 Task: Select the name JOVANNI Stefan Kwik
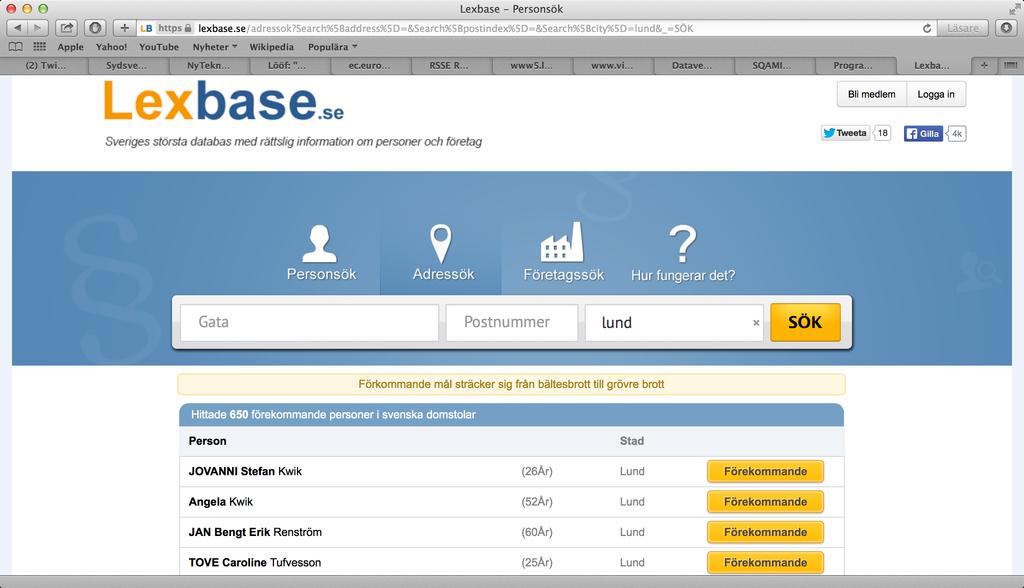pos(245,471)
